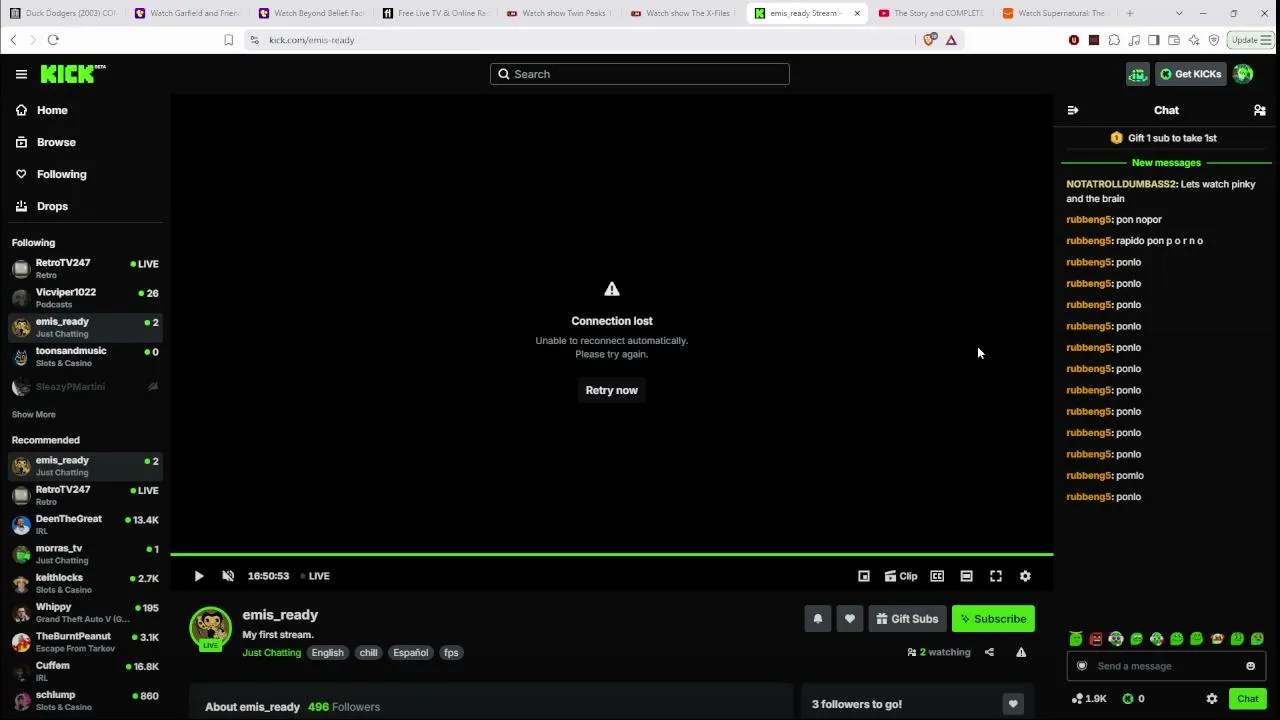Image resolution: width=1280 pixels, height=720 pixels.
Task: Open morras_tv recommended channel
Action: [85, 554]
